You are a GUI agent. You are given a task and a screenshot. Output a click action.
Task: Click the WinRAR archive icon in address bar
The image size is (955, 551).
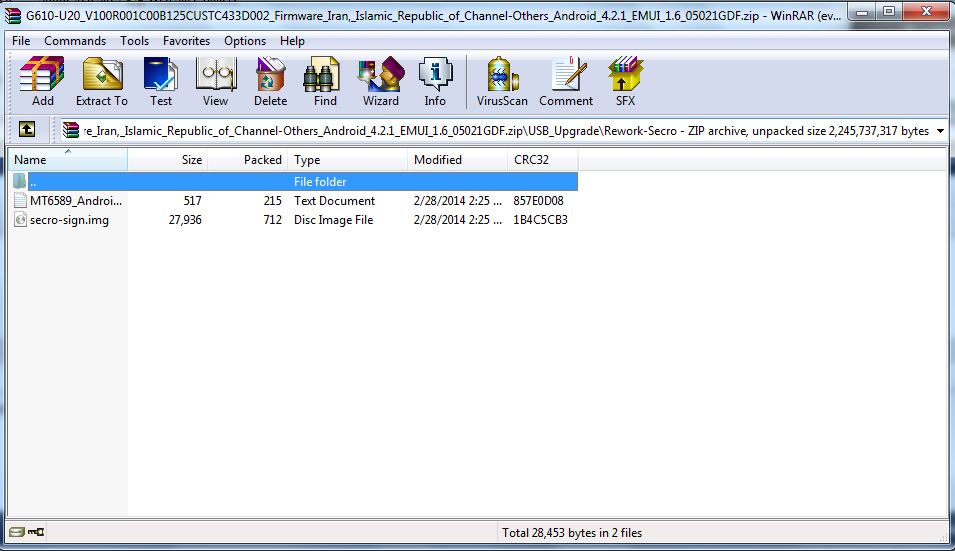[x=71, y=130]
